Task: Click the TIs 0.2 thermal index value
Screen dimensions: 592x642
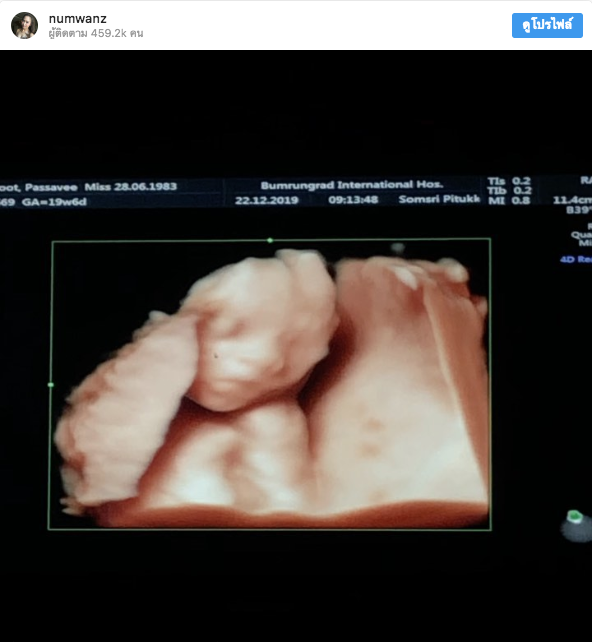Action: (x=509, y=181)
